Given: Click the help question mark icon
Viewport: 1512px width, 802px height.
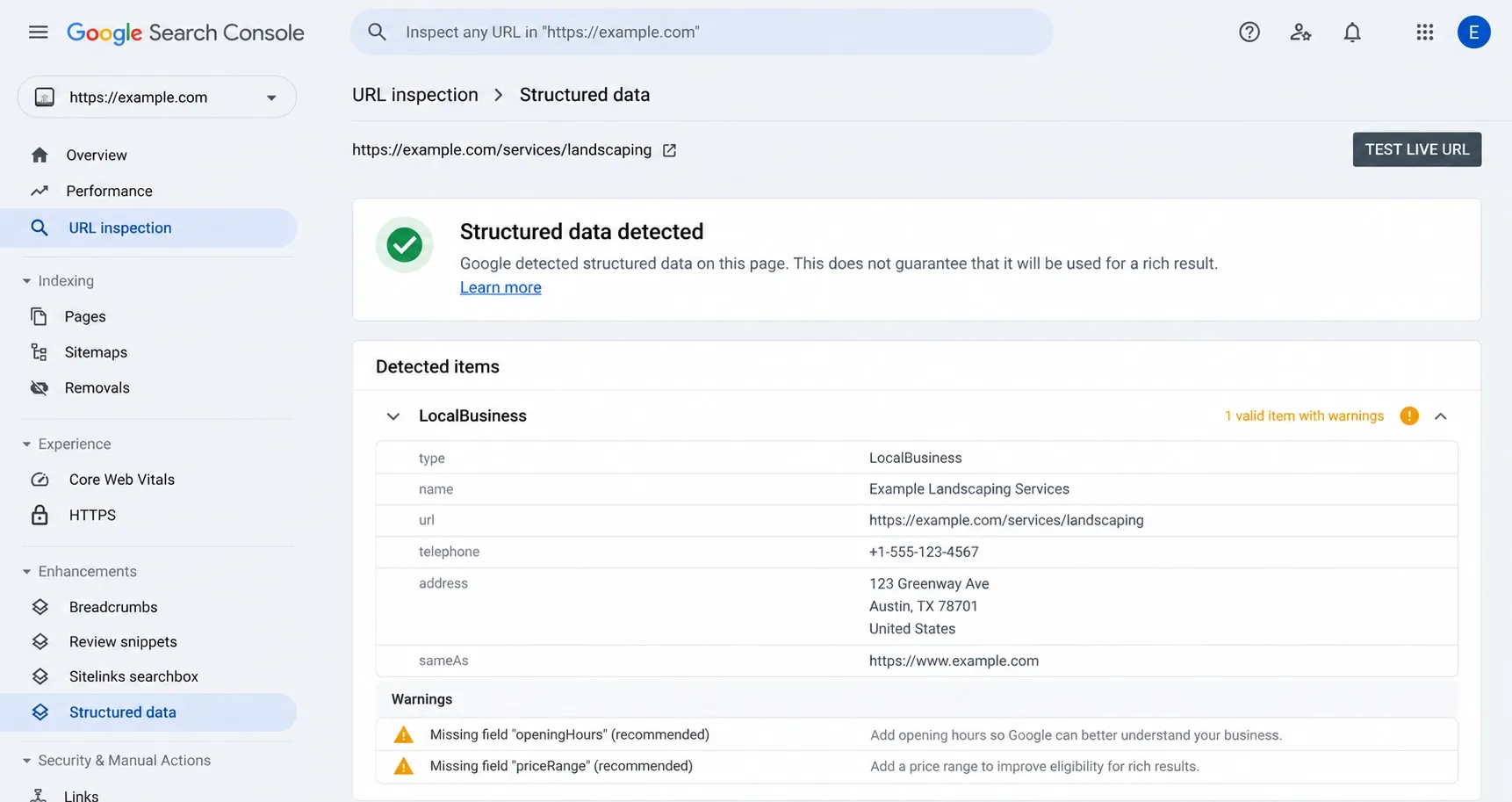Looking at the screenshot, I should tap(1249, 33).
